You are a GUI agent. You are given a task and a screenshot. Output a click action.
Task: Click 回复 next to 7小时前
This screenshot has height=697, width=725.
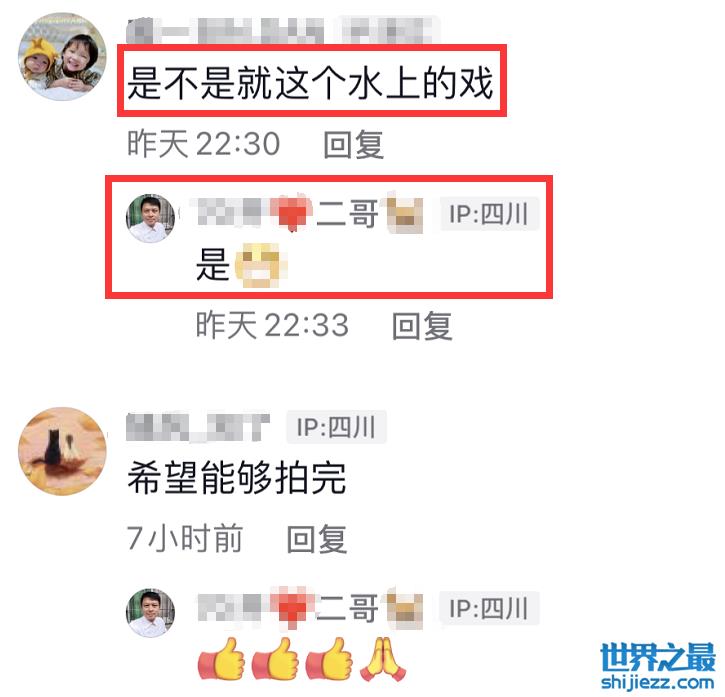pyautogui.click(x=317, y=539)
